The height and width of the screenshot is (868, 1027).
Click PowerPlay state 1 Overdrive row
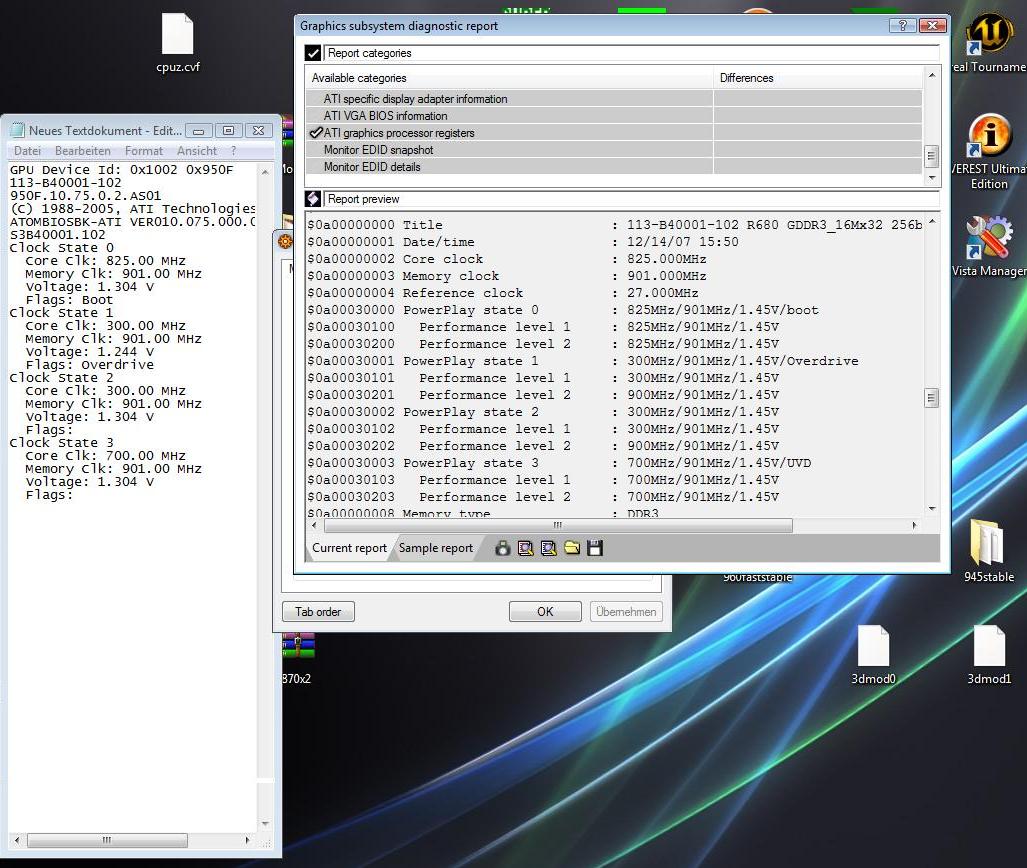583,361
